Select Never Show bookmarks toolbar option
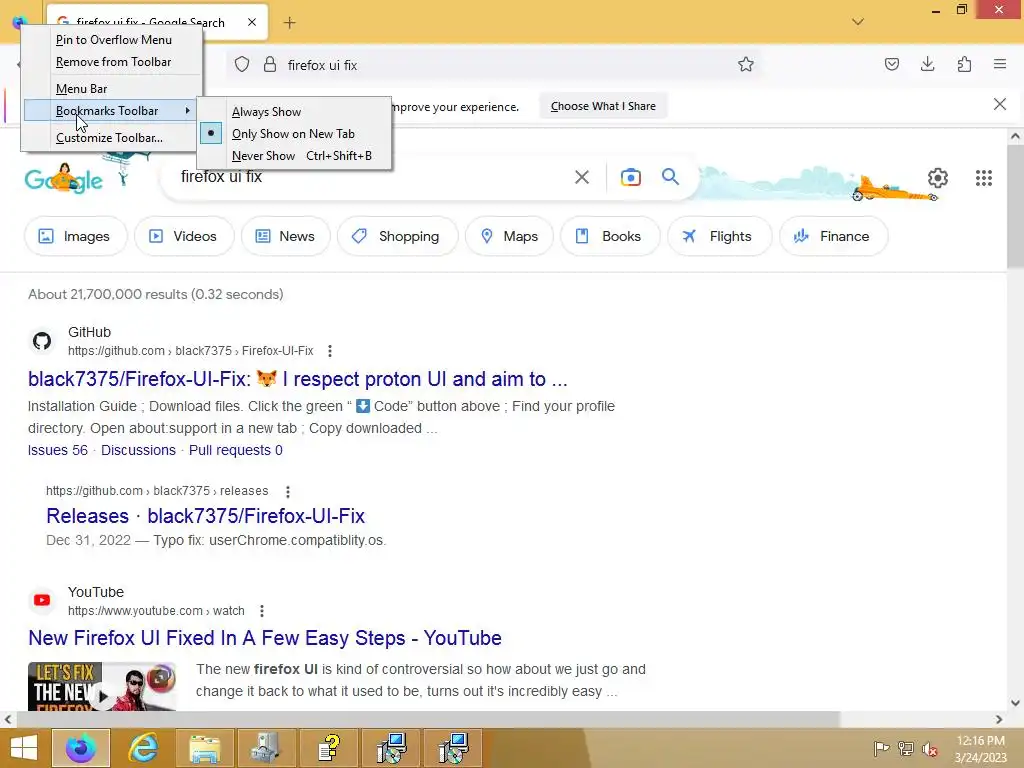 [295, 156]
